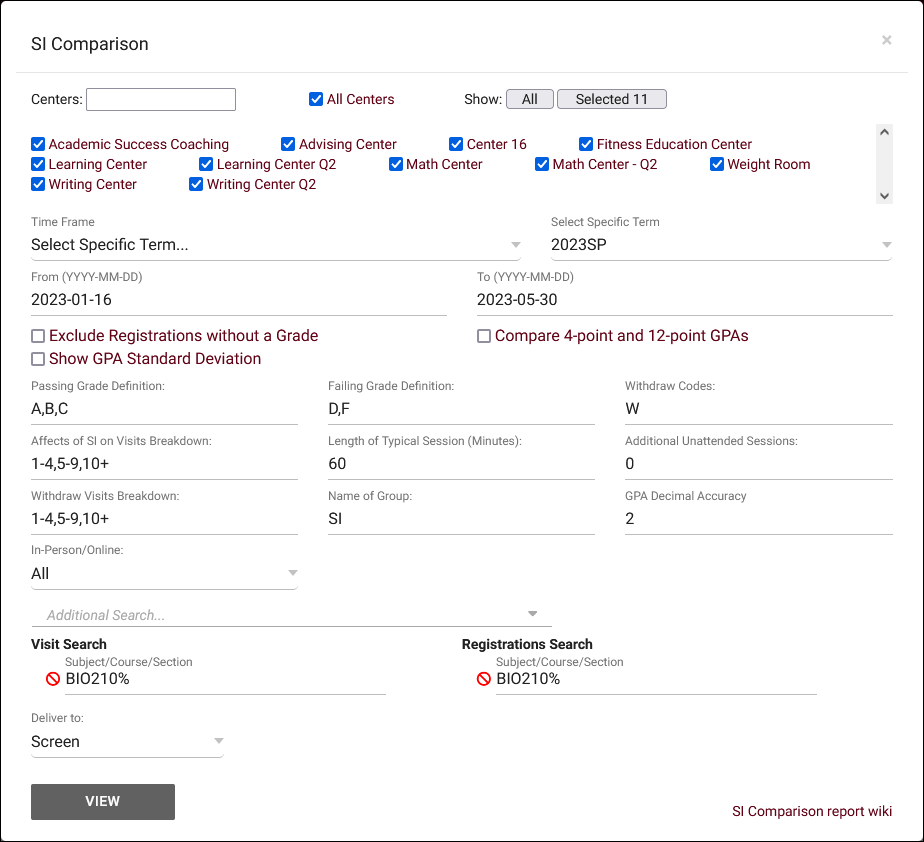Click the red clear icon beside Registrations Search
924x842 pixels.
[x=484, y=679]
